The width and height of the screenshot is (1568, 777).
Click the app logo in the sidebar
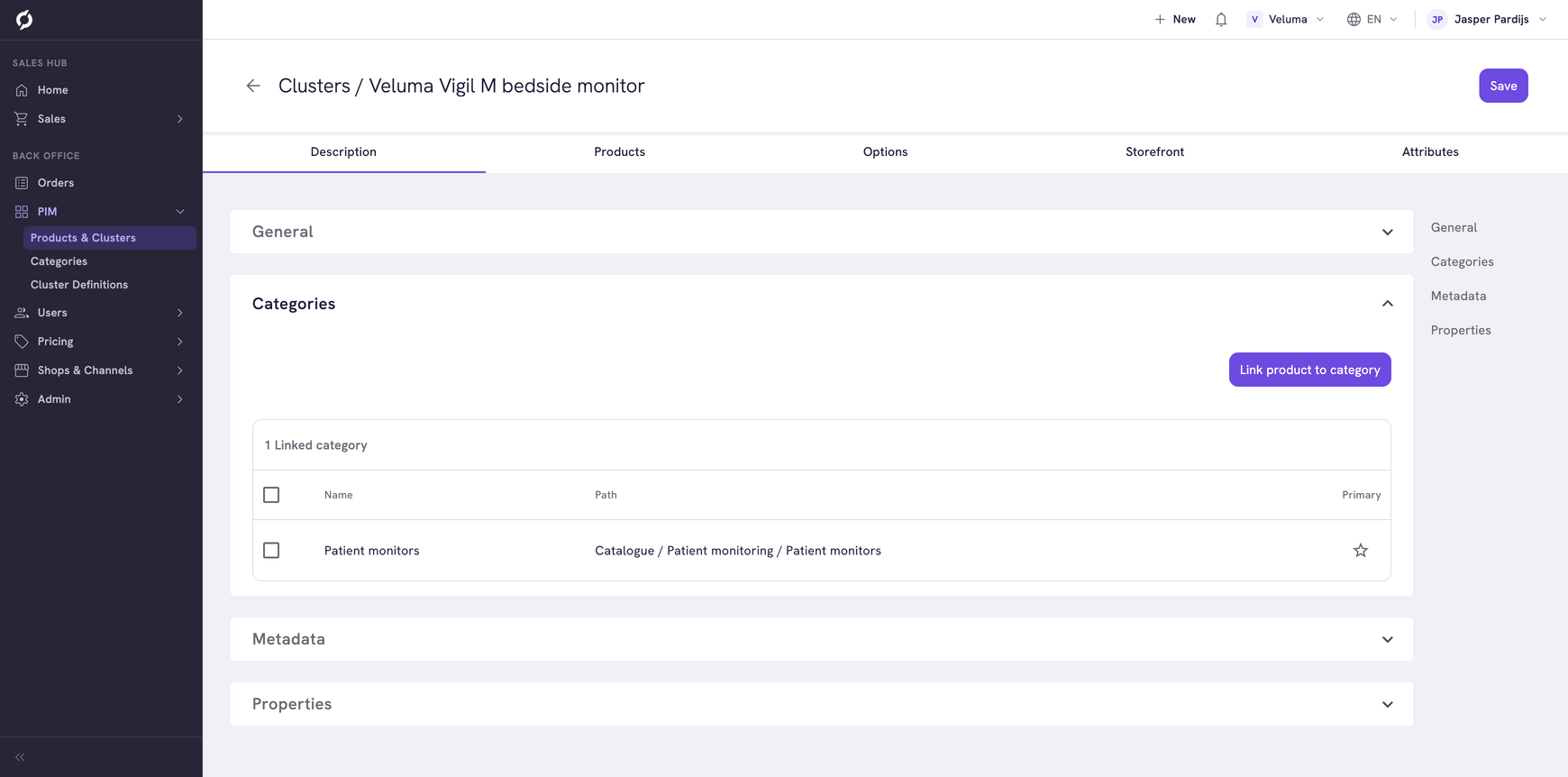[x=24, y=20]
